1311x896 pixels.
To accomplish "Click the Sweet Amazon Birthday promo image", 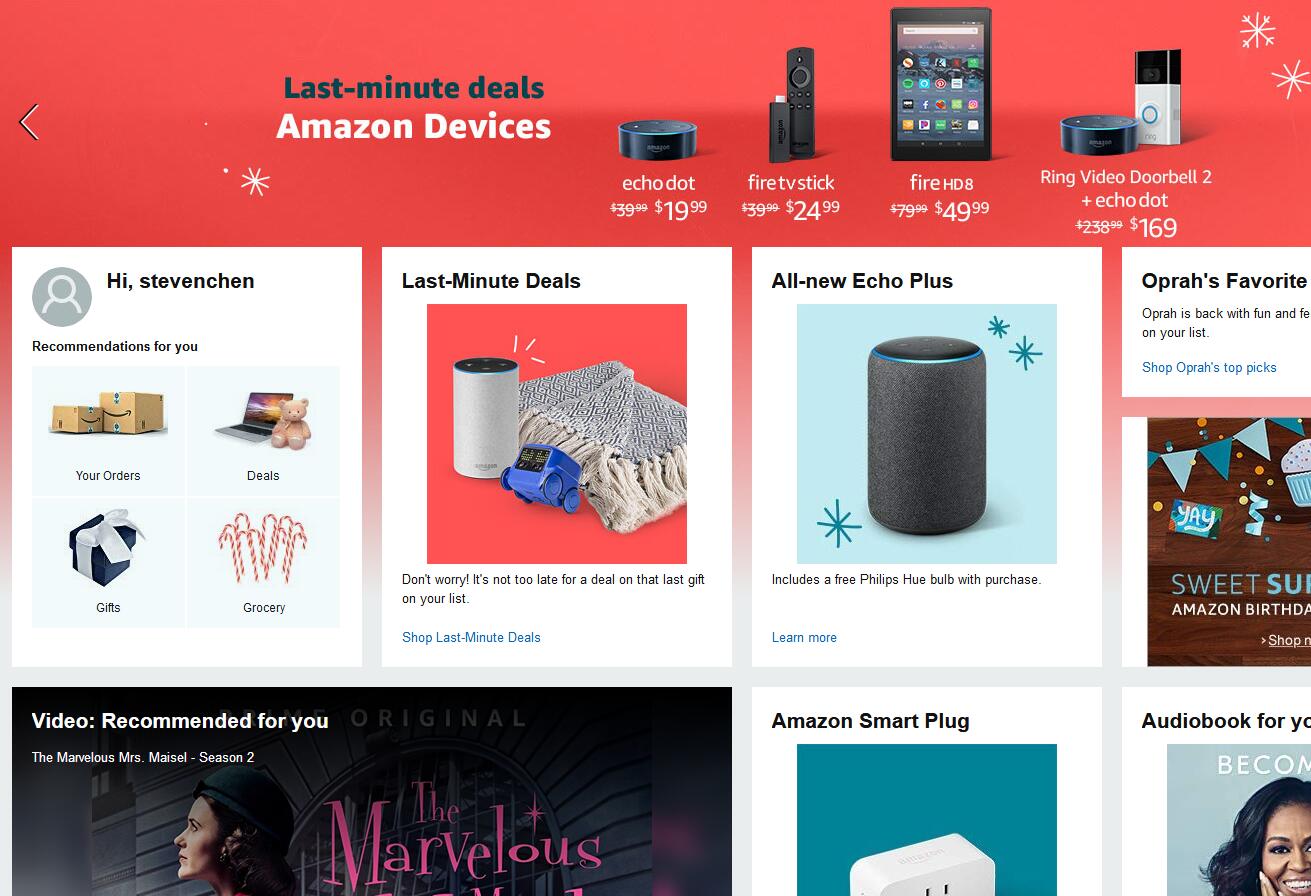I will (1229, 541).
